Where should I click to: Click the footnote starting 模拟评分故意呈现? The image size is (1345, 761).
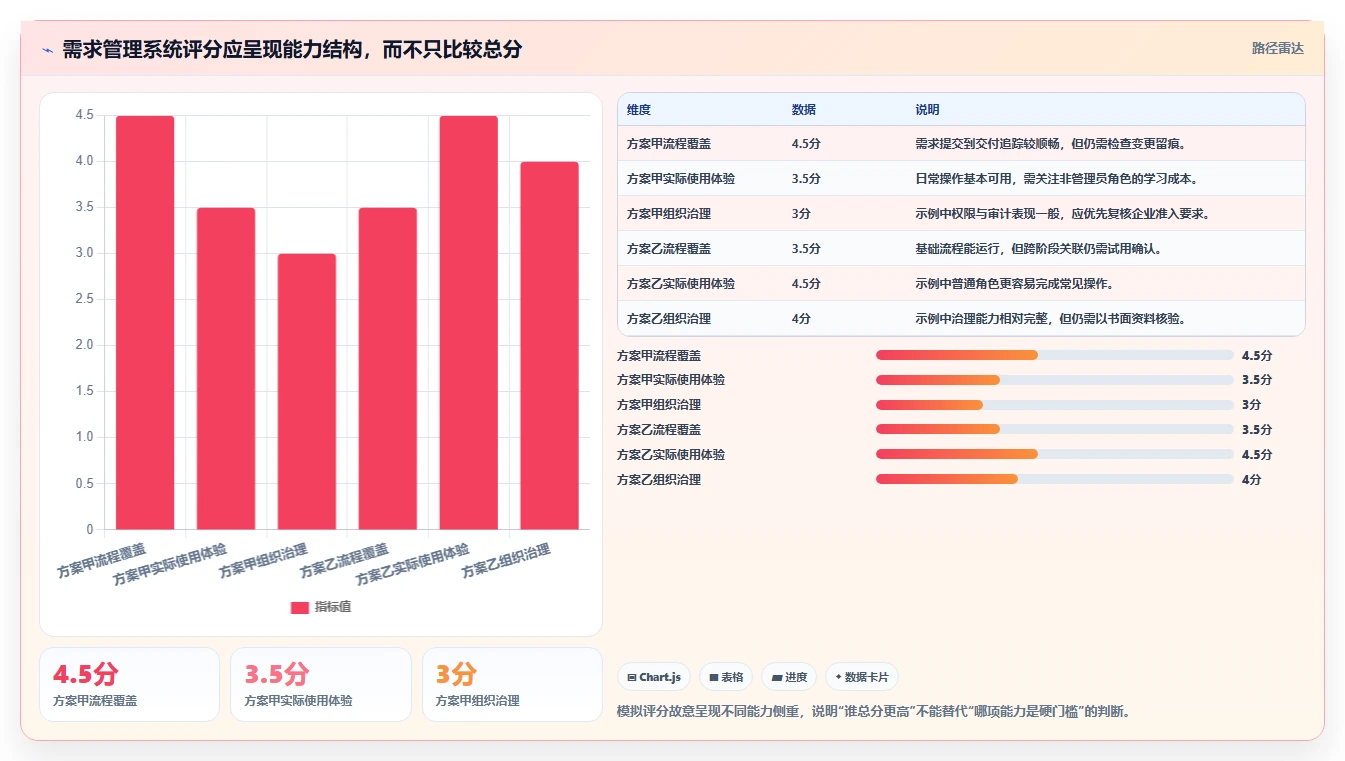tap(873, 712)
